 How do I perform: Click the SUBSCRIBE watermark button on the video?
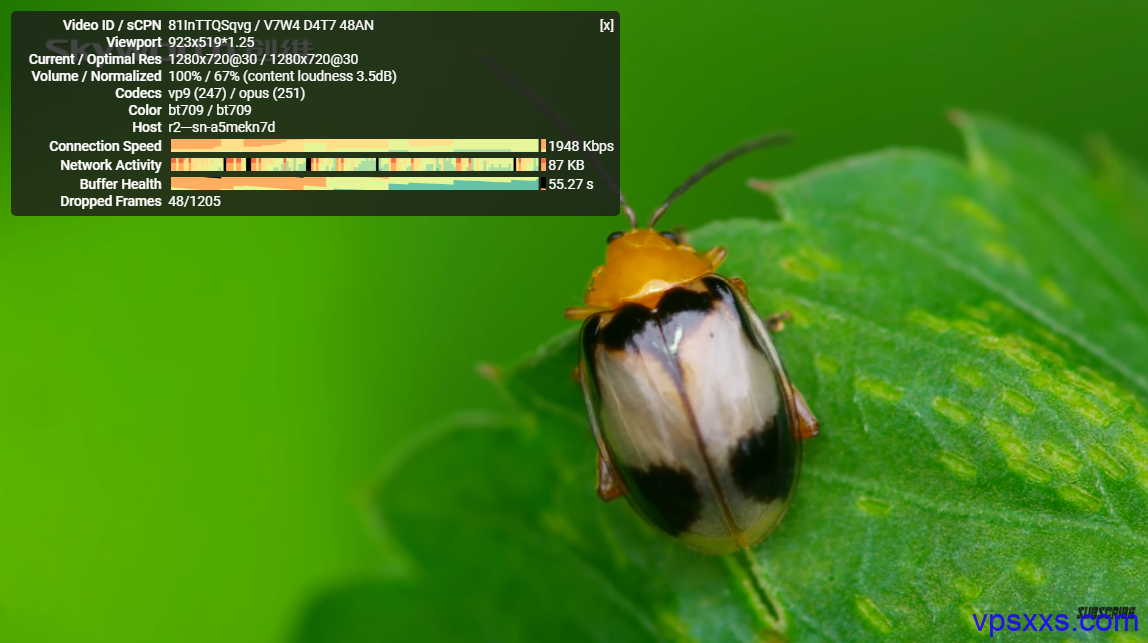1106,614
